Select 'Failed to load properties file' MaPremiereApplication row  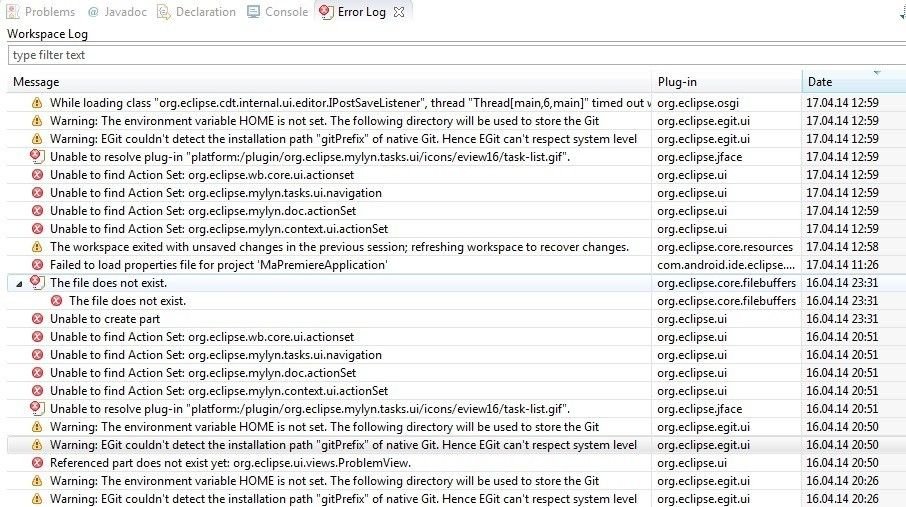click(x=218, y=265)
